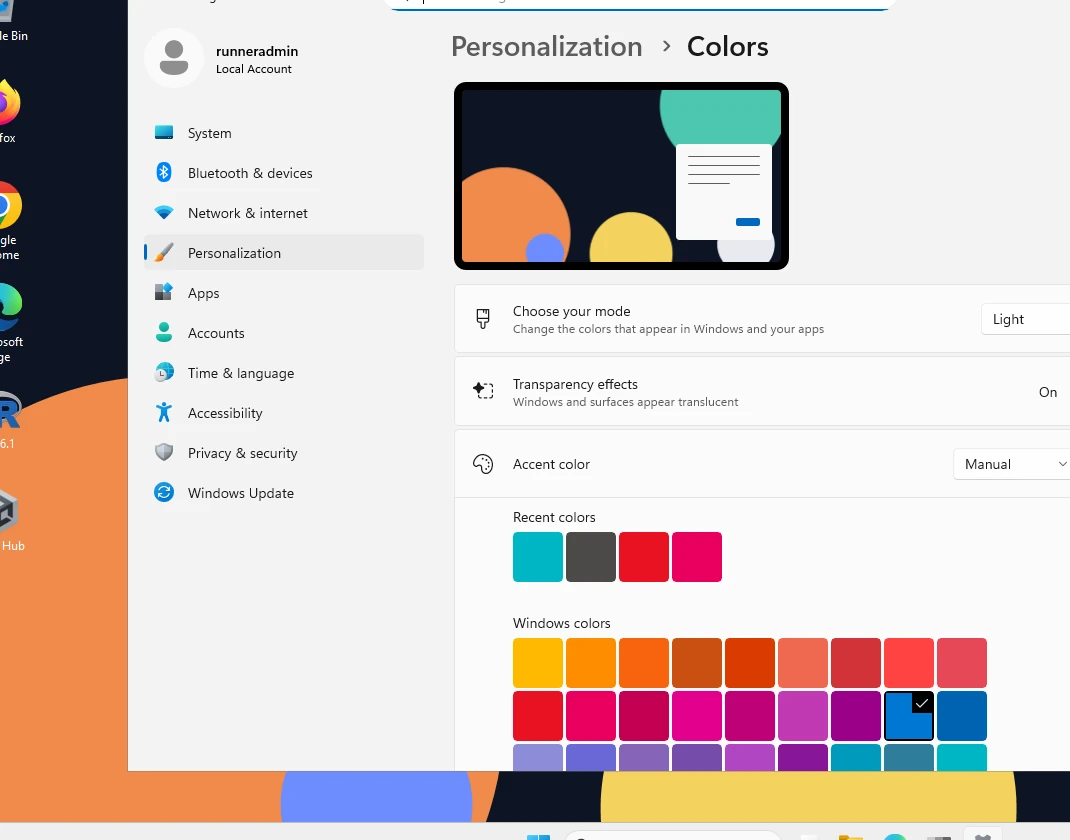1070x840 pixels.
Task: Click the runneradmin profile avatar
Action: [174, 58]
